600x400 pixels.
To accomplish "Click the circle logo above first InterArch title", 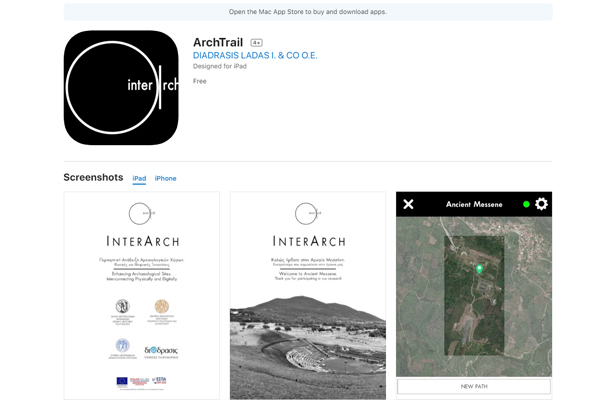I will click(141, 214).
